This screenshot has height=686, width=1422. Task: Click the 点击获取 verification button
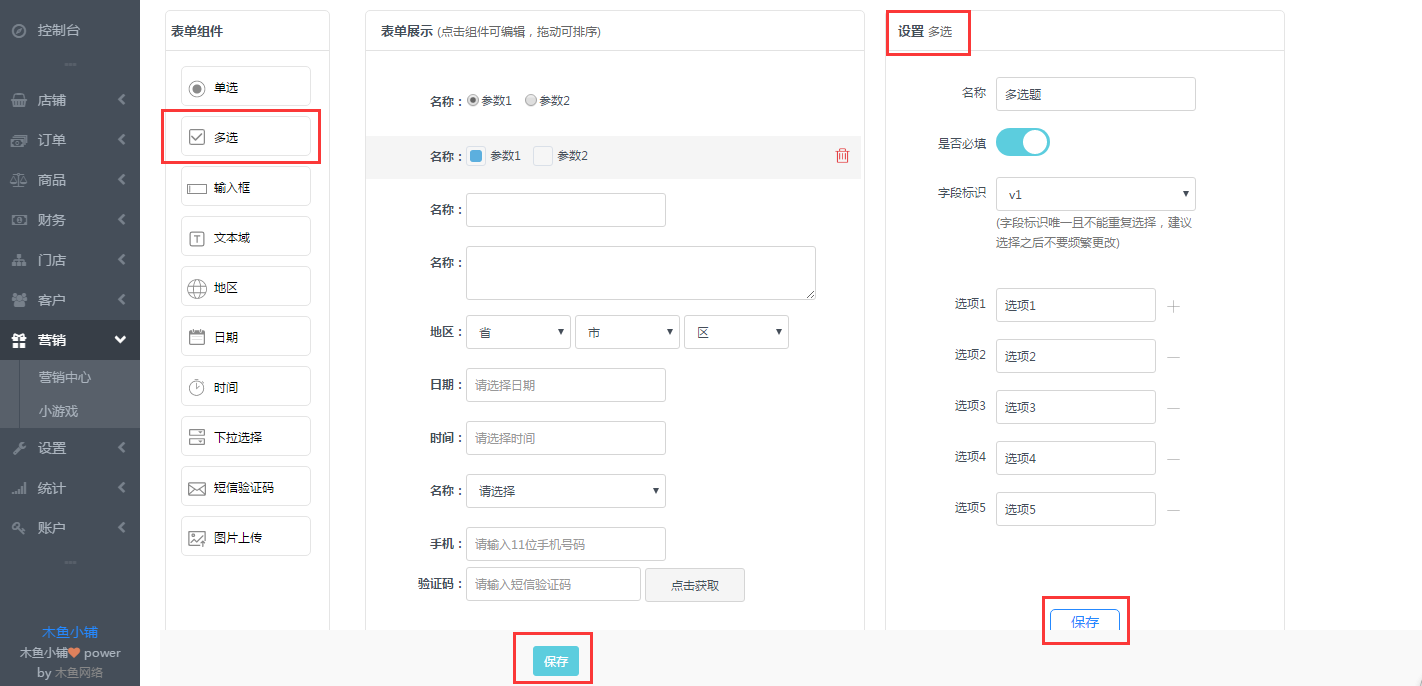click(x=694, y=585)
